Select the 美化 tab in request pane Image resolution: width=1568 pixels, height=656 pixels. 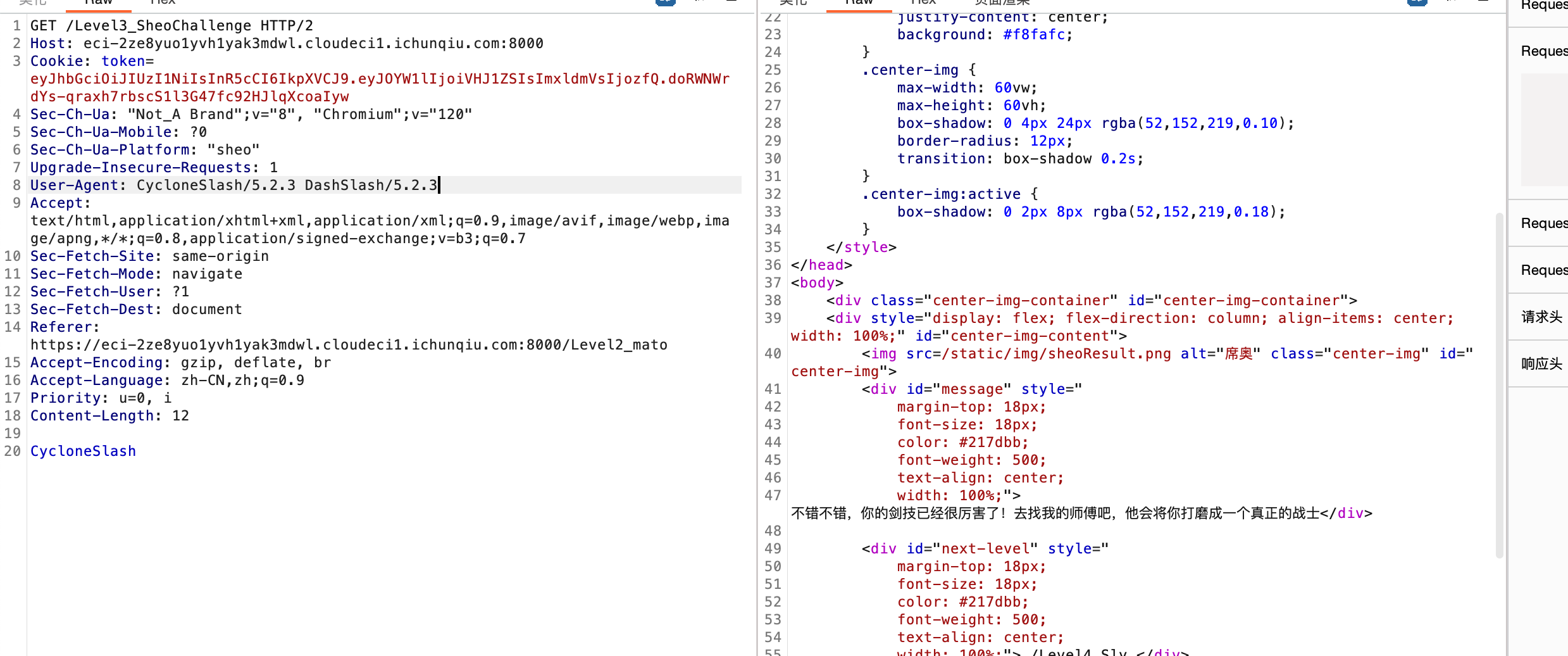[32, 3]
